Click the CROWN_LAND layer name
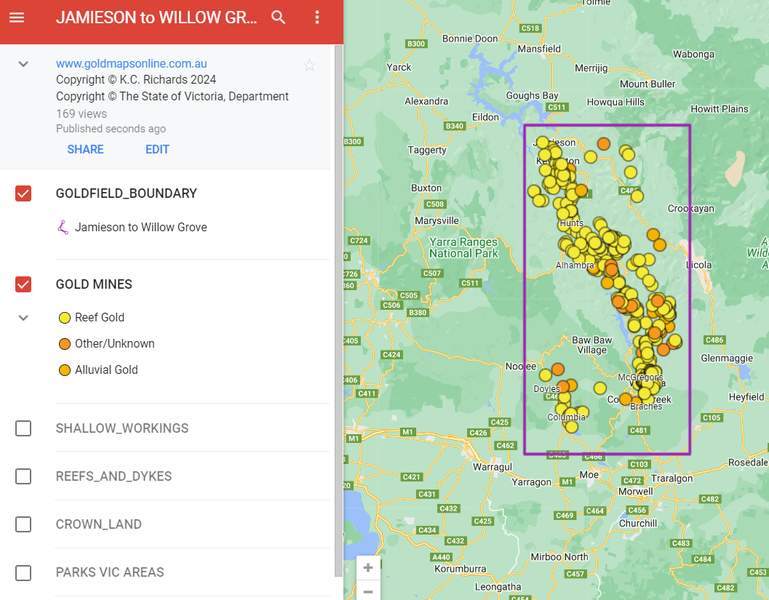 pos(99,524)
